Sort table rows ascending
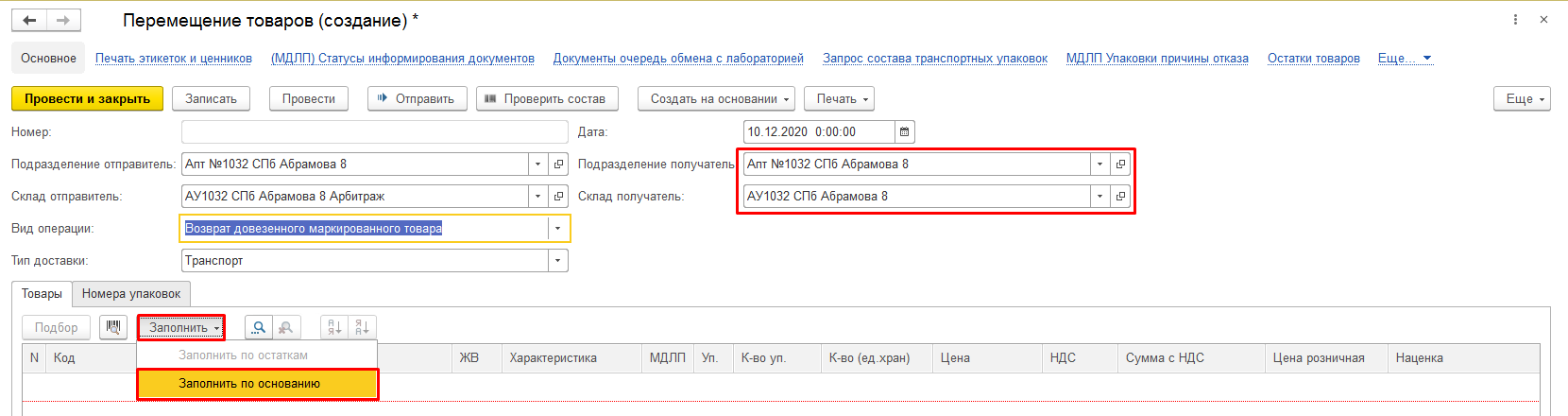1568x416 pixels. click(334, 327)
